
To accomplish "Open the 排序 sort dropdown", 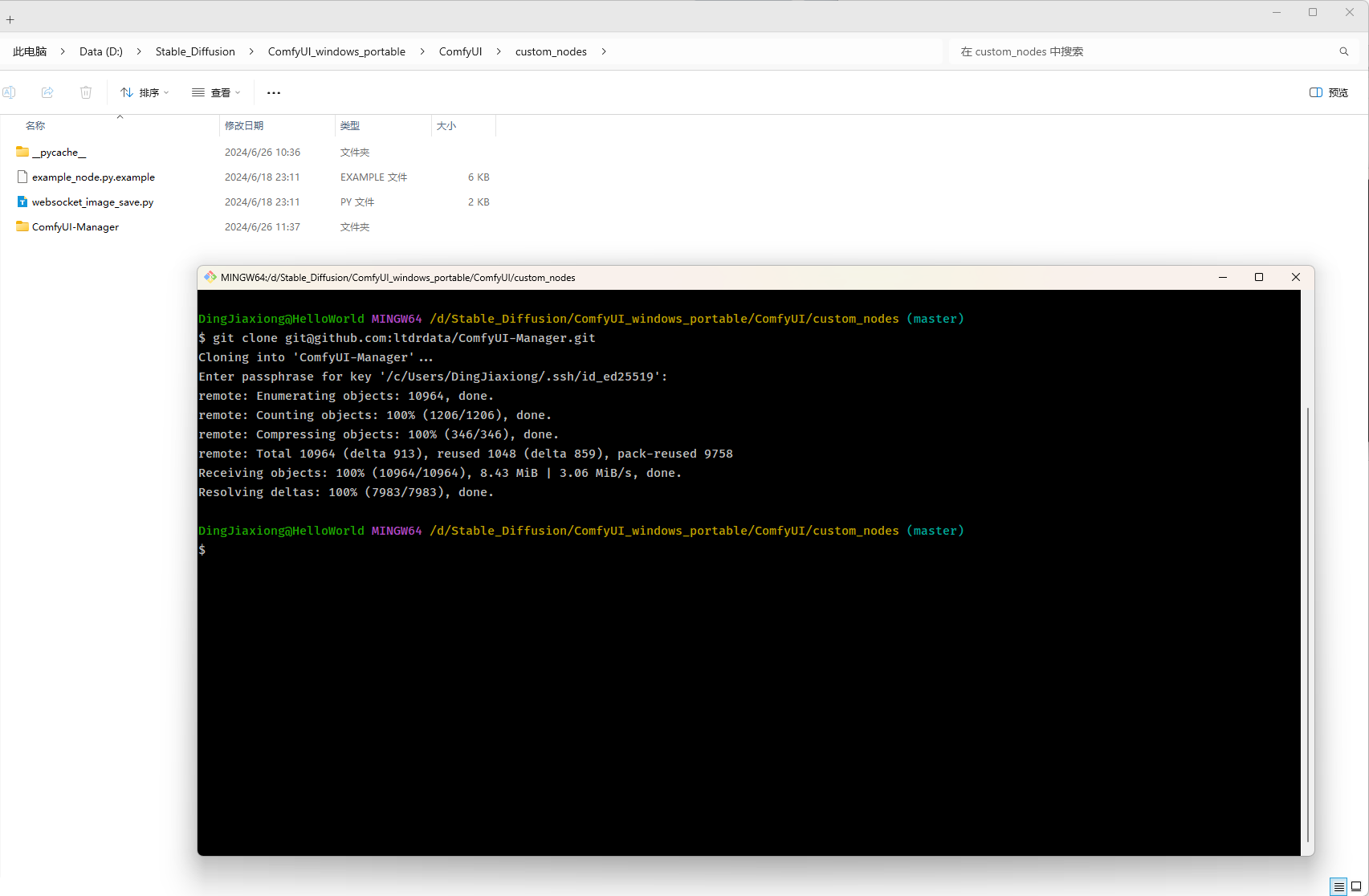I will pyautogui.click(x=145, y=92).
